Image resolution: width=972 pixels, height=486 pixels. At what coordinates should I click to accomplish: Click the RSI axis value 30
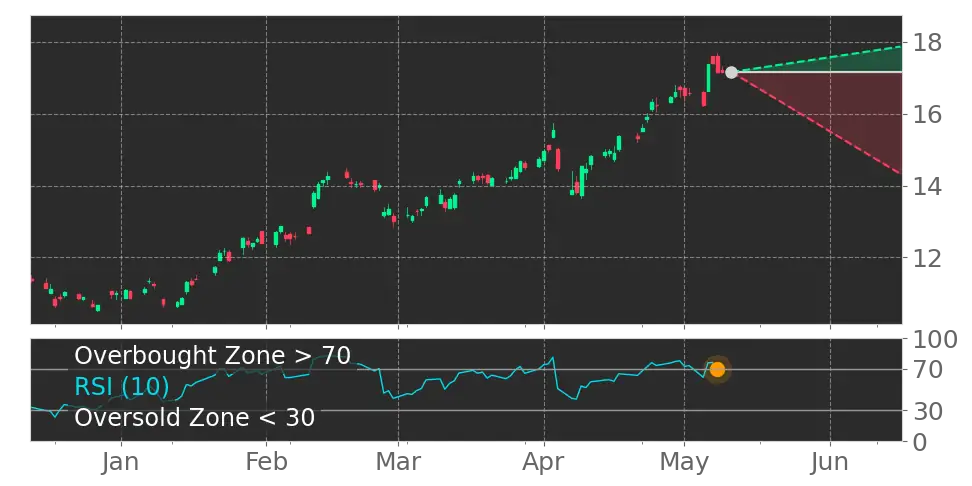click(x=927, y=410)
